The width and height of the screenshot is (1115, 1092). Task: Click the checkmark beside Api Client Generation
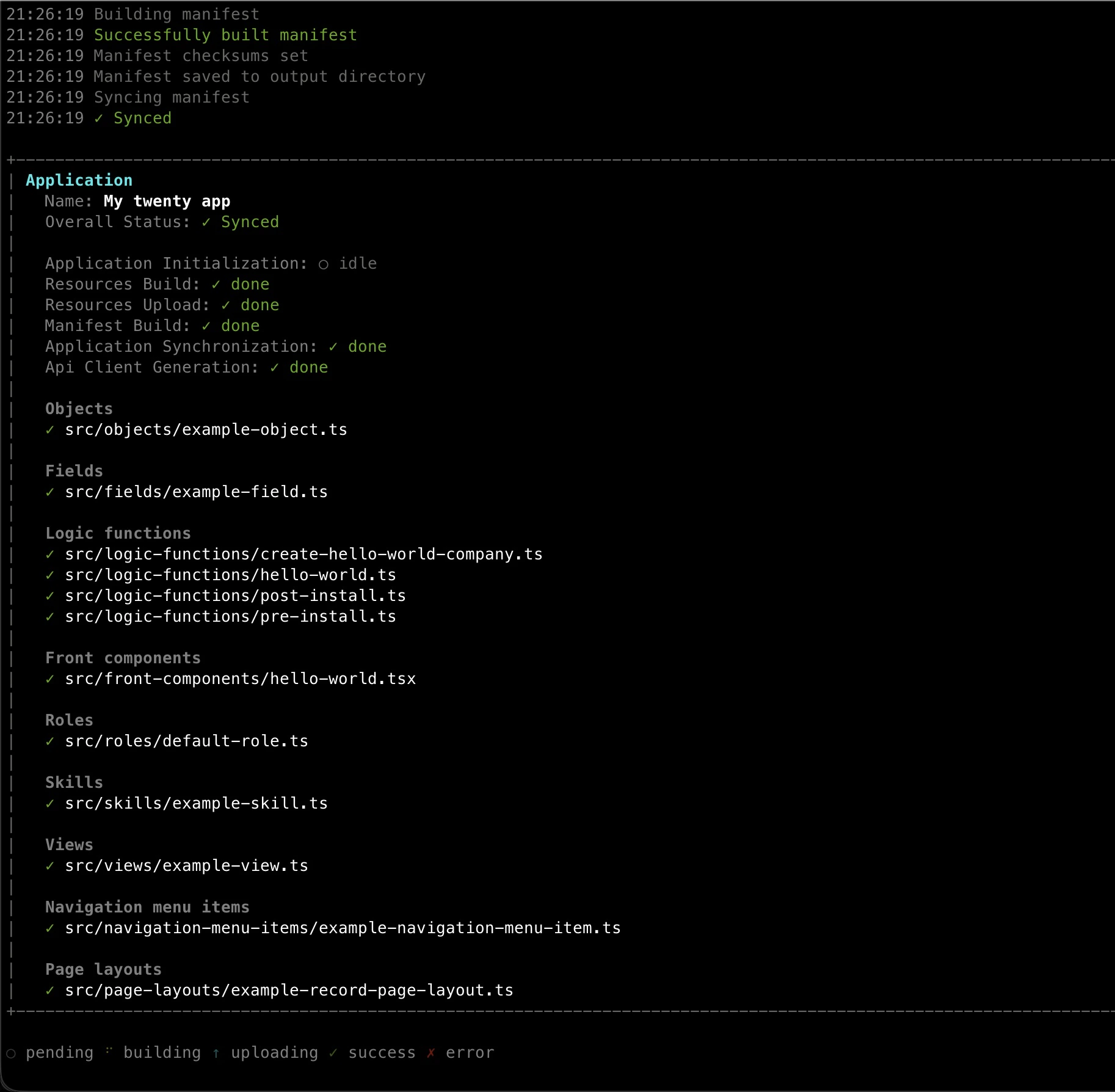pos(275,367)
